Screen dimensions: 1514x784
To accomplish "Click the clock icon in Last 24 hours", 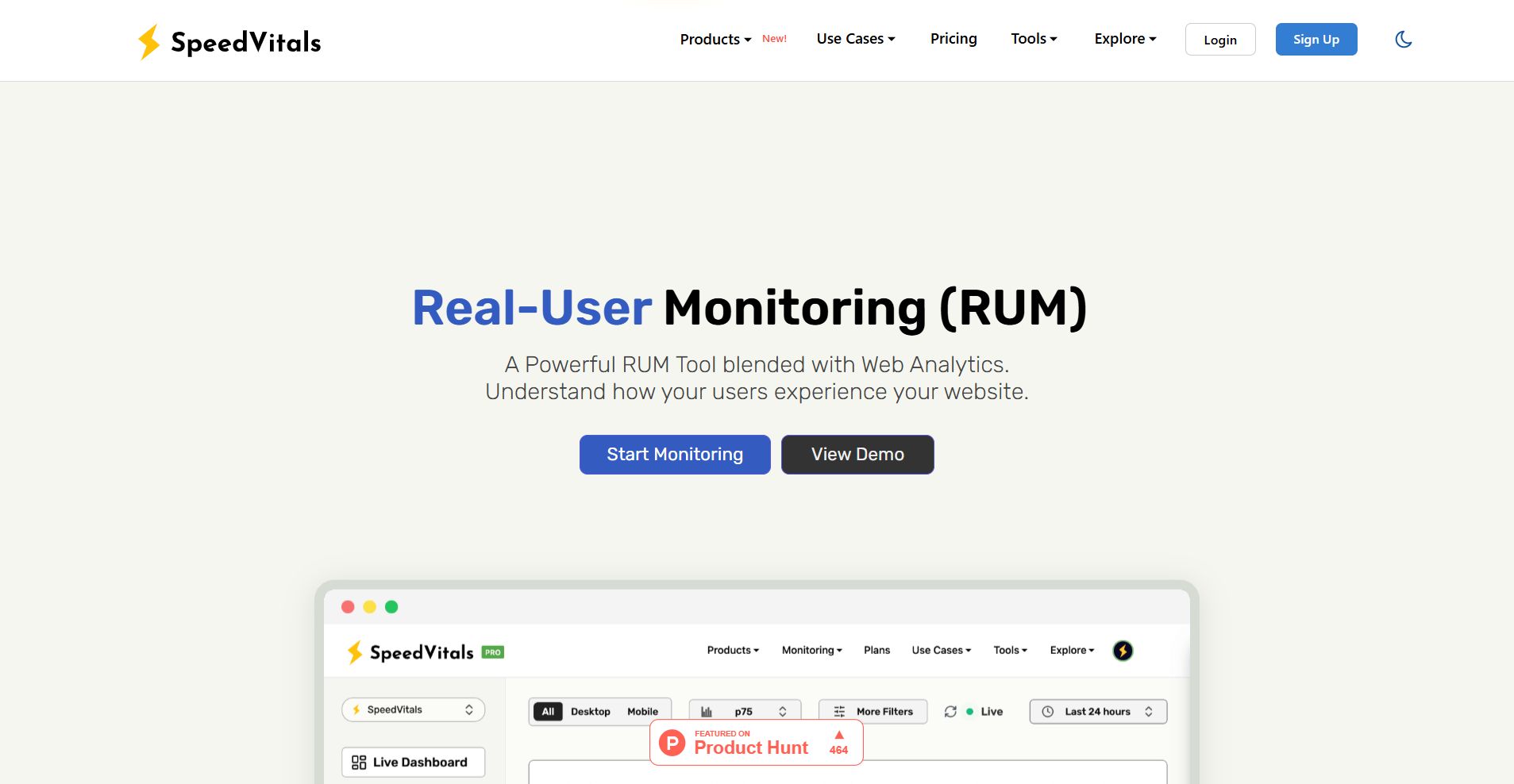I will click(1048, 712).
